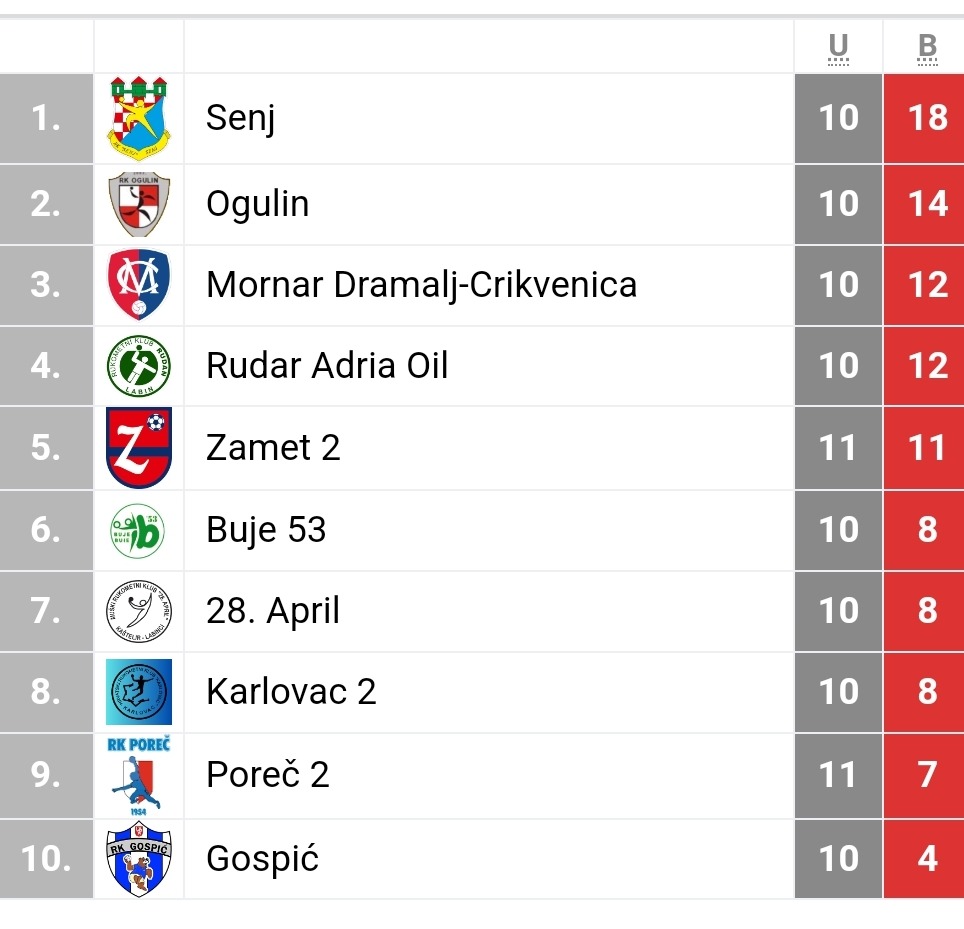Click the Mornar Dramalj-Crikvenica crest
Image resolution: width=964 pixels, height=929 pixels.
[x=139, y=285]
